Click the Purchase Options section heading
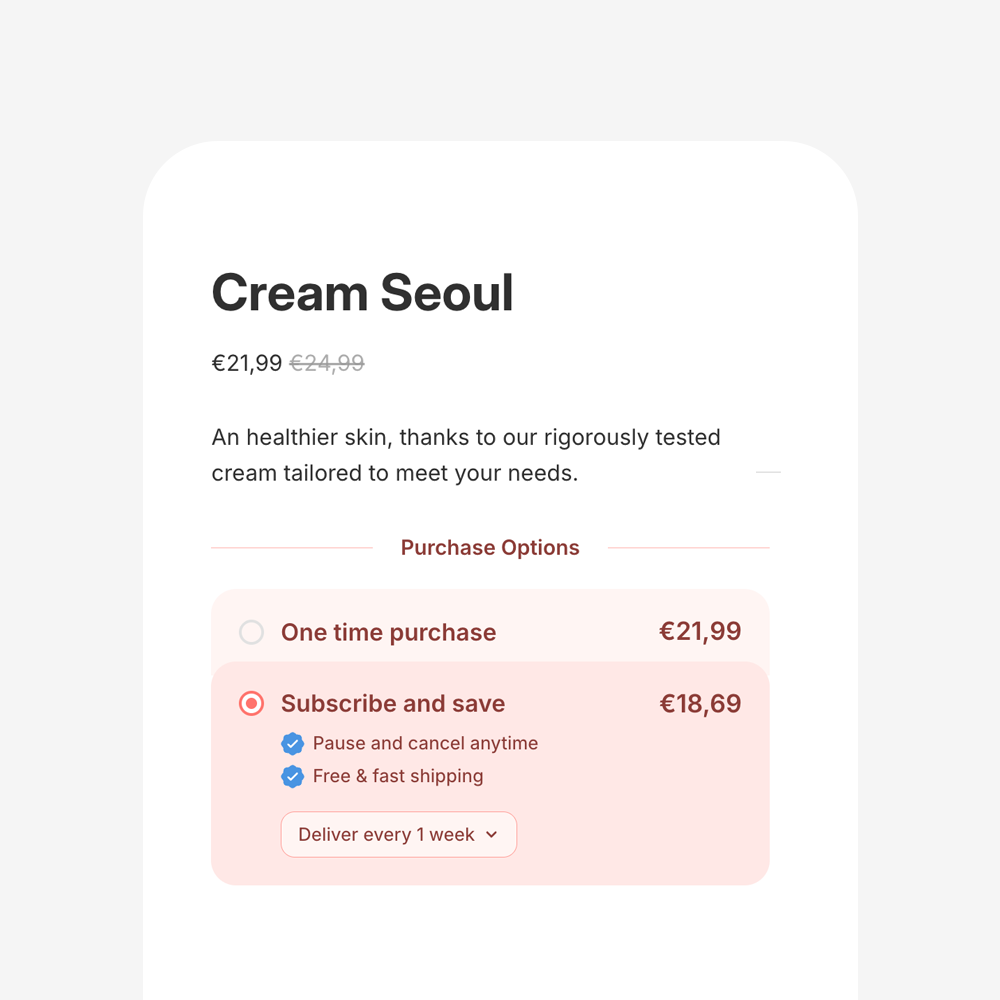The image size is (1000, 1000). (490, 547)
